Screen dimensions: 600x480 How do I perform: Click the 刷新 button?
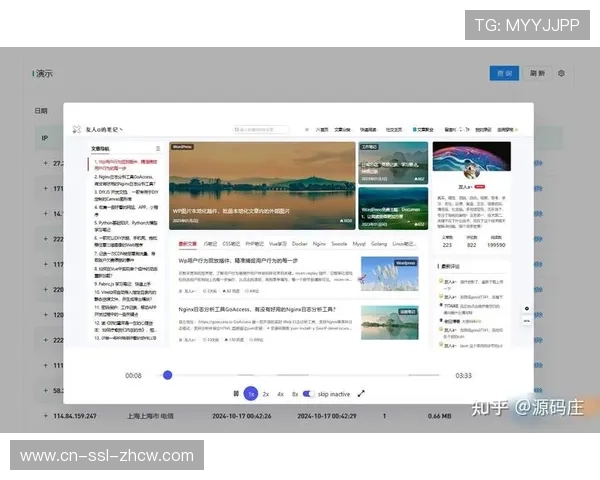[537, 73]
